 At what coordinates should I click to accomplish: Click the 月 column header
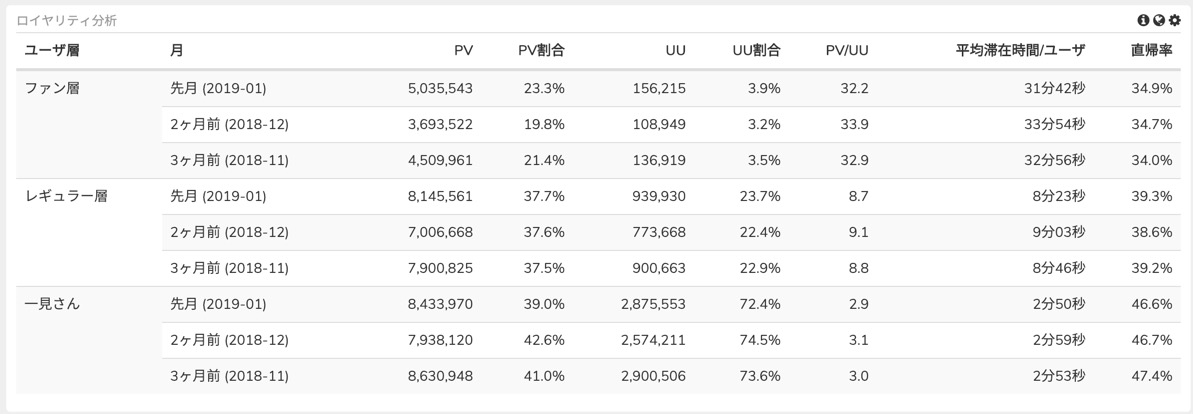click(x=177, y=51)
